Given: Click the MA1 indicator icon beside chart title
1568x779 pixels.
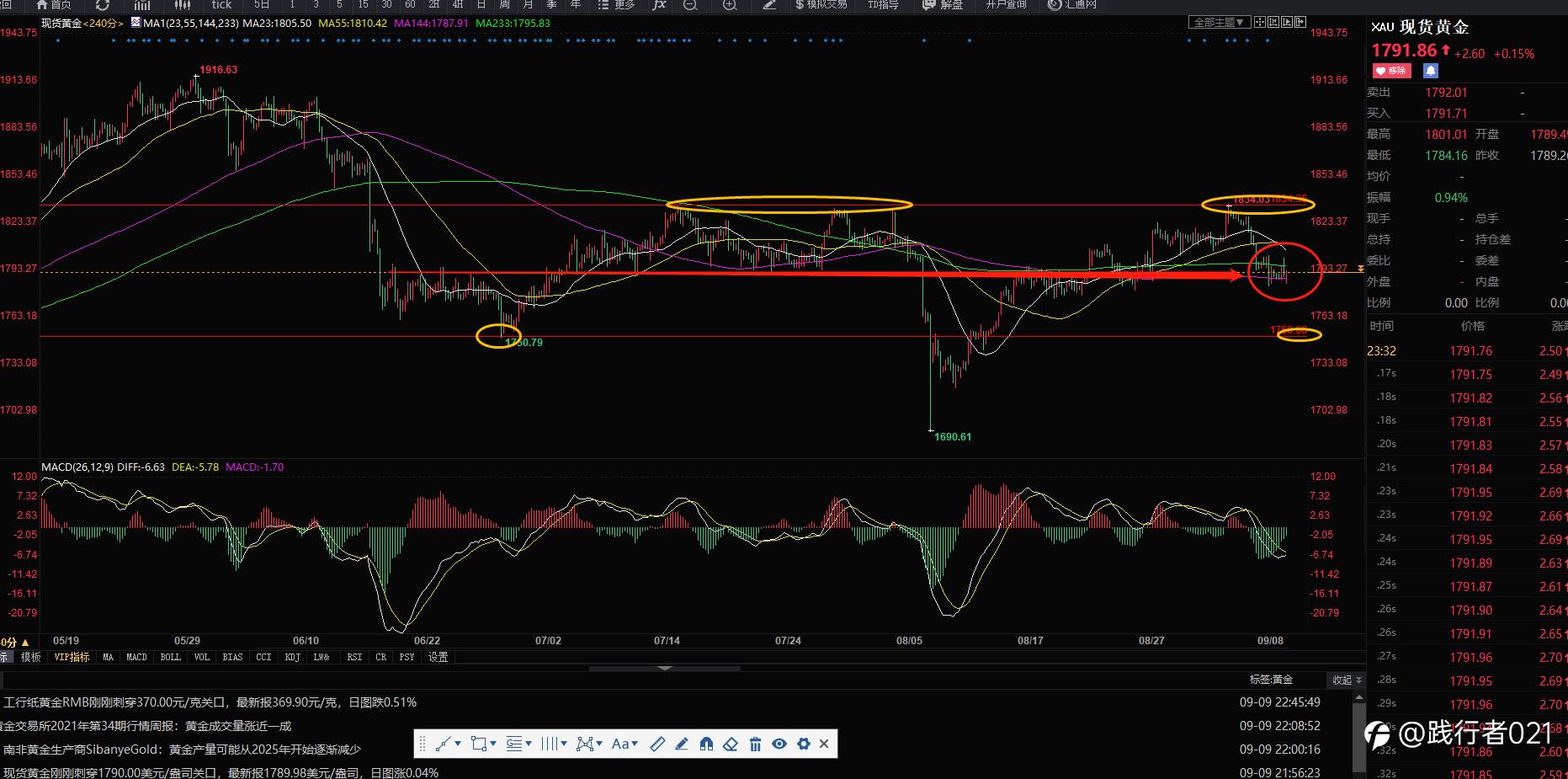Looking at the screenshot, I should (x=136, y=23).
